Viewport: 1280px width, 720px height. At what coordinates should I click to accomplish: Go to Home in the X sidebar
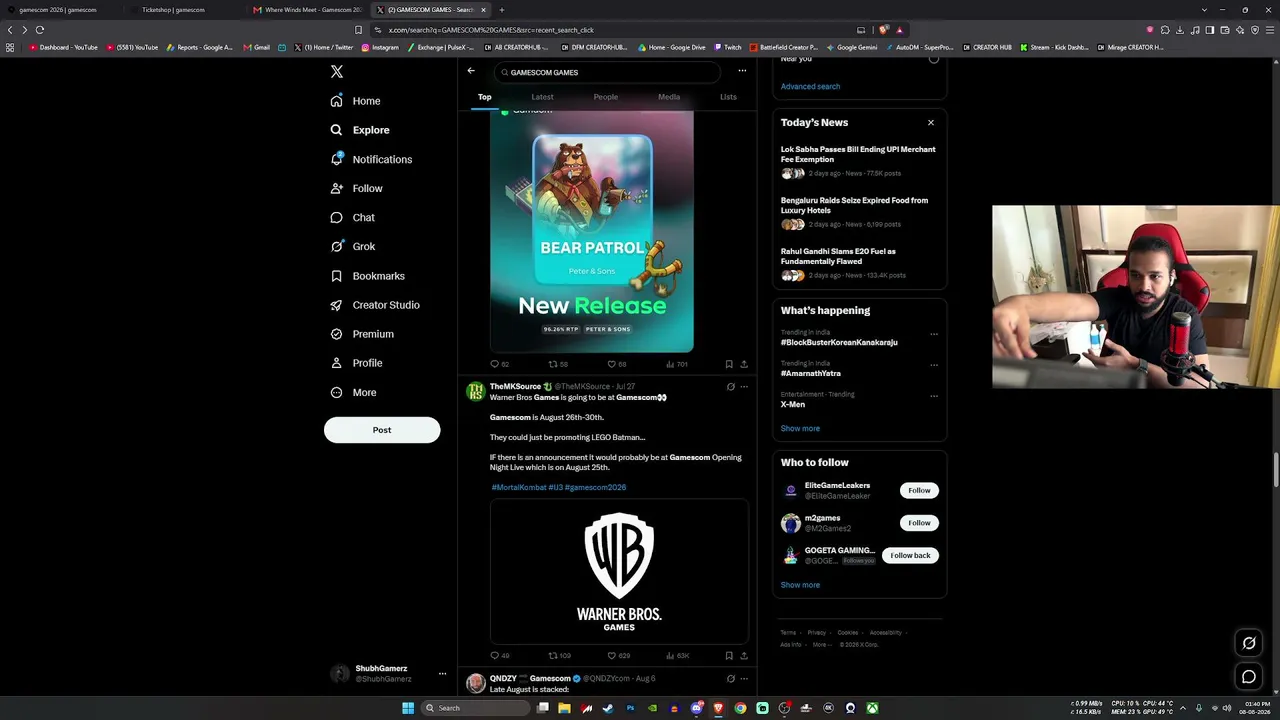point(356,101)
